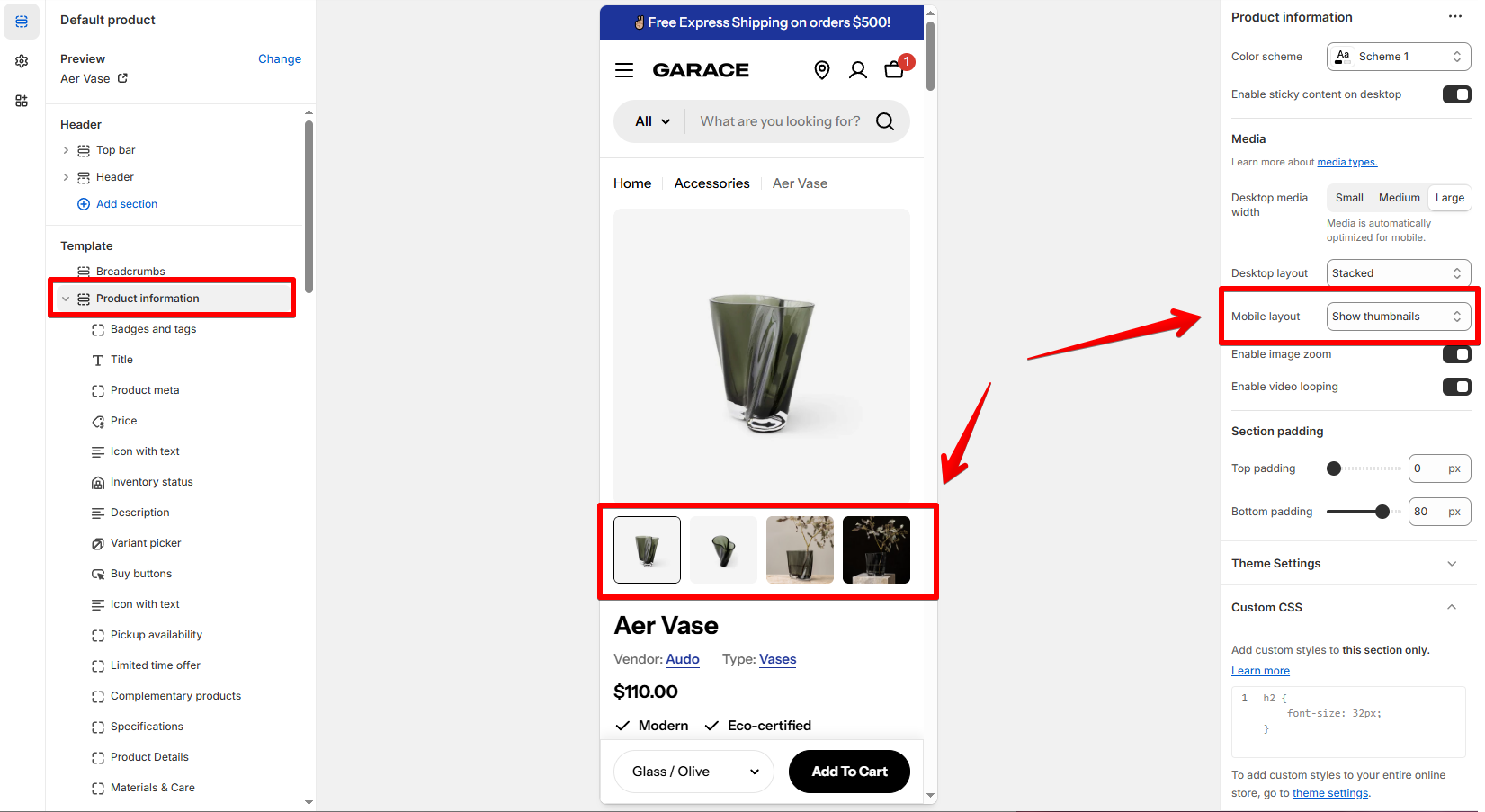The height and width of the screenshot is (812, 1485).
Task: Open the Mobile layout dropdown
Action: [1399, 317]
